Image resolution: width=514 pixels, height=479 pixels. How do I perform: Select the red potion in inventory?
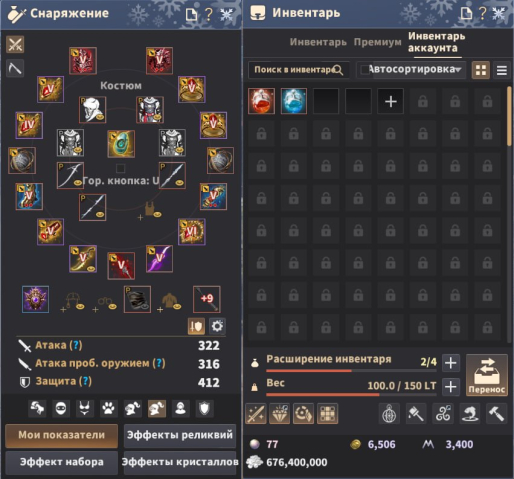(x=262, y=101)
